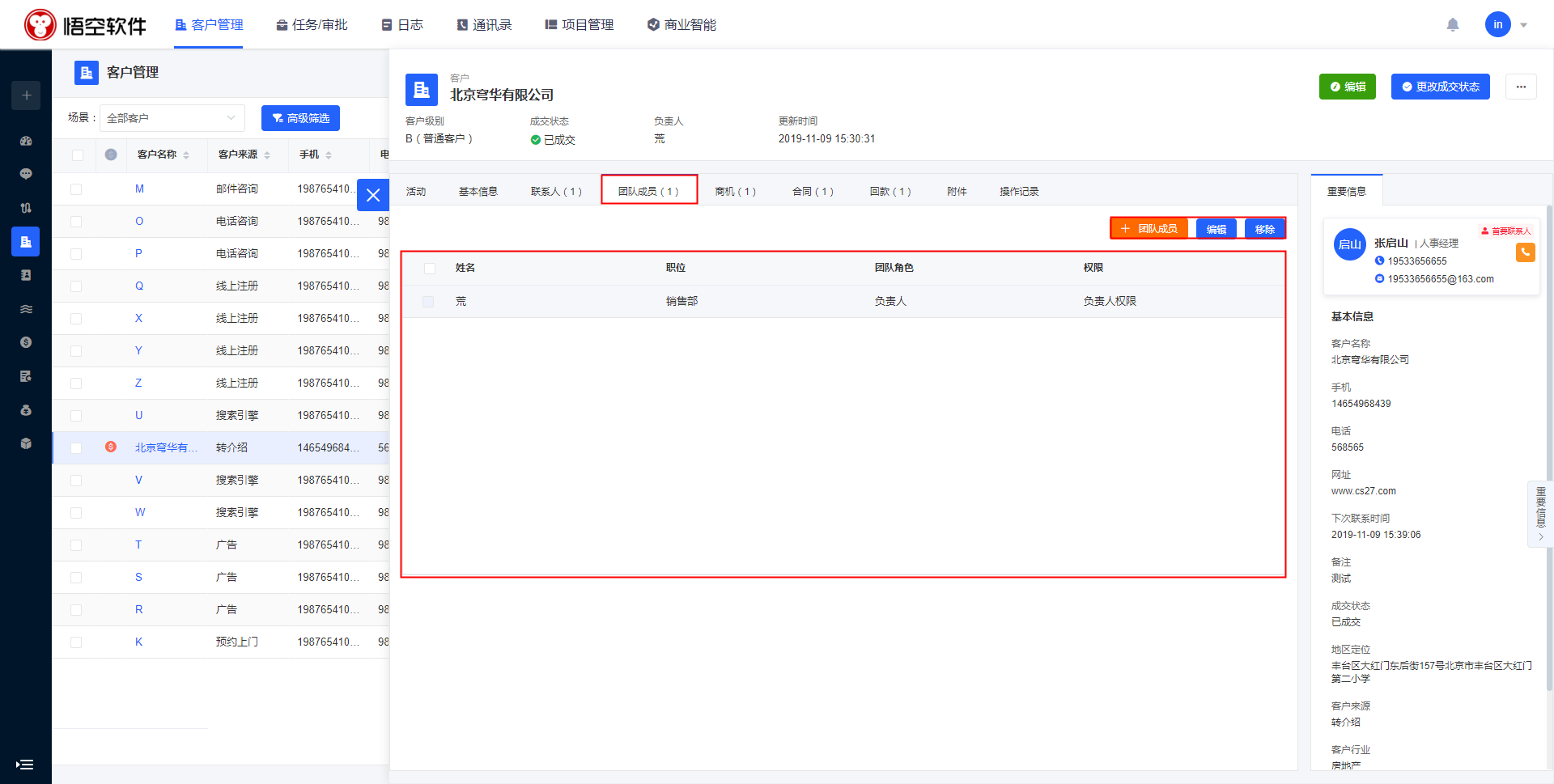This screenshot has width=1554, height=784.
Task: Open the 商业智能 top menu
Action: pos(681,25)
